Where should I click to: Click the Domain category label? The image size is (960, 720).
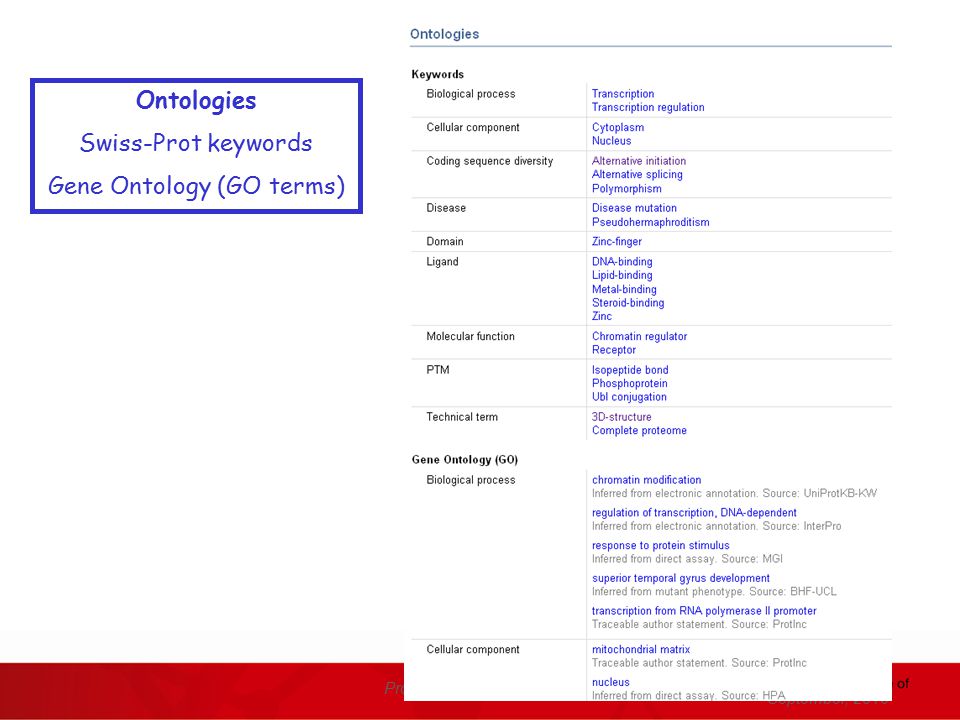(444, 242)
